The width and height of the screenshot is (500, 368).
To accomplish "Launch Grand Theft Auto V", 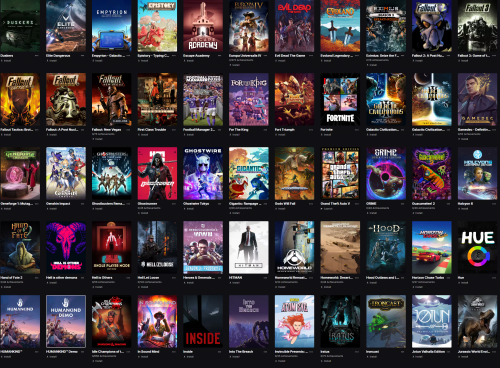I will point(327,209).
